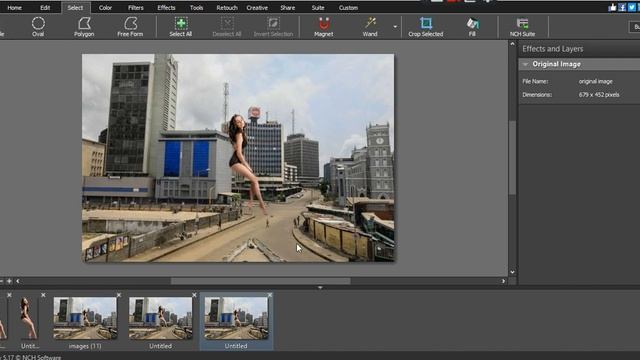Image resolution: width=640 pixels, height=360 pixels.
Task: Click the zoom in plus button
Action: (9, 281)
